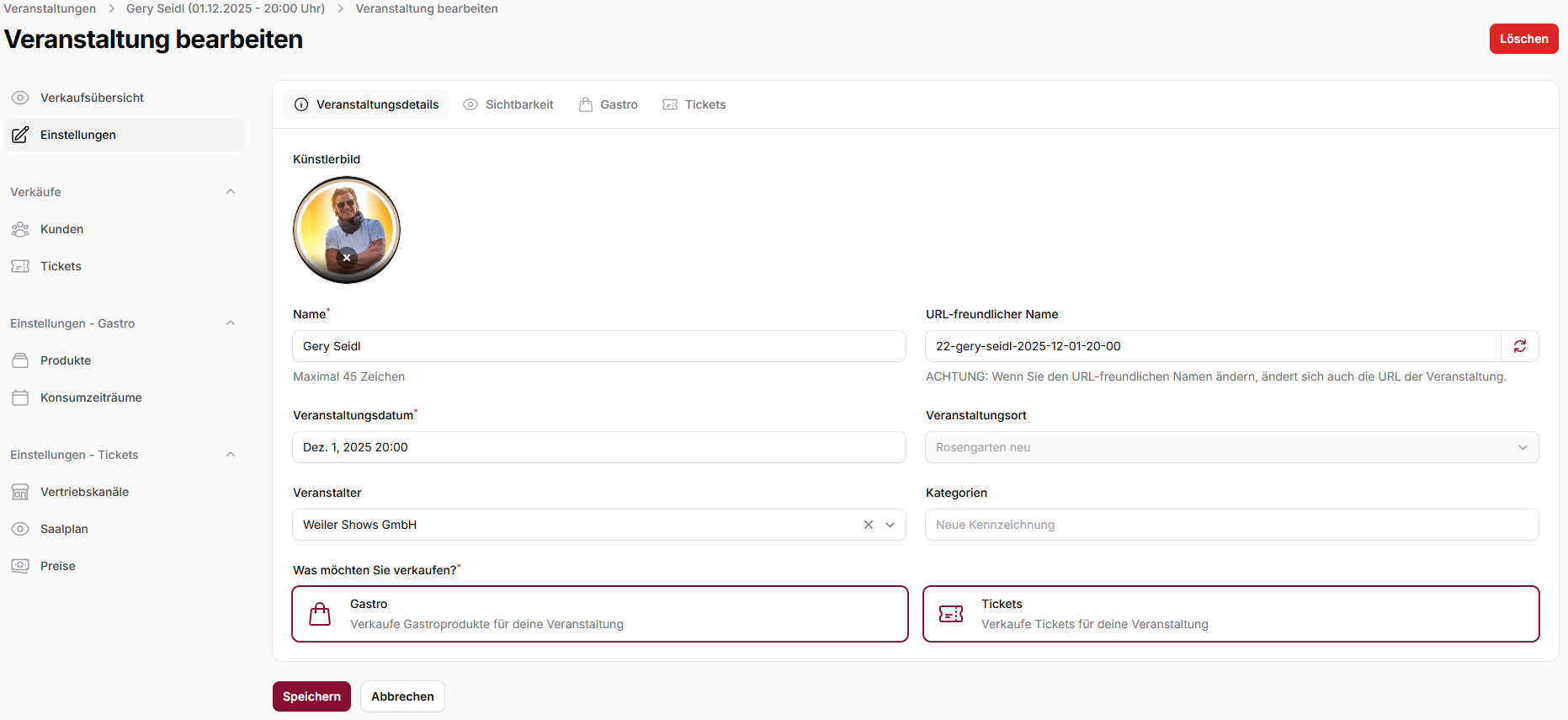Viewport: 1568px width, 720px height.
Task: Open Saalplan in the sidebar
Action: tap(125, 529)
